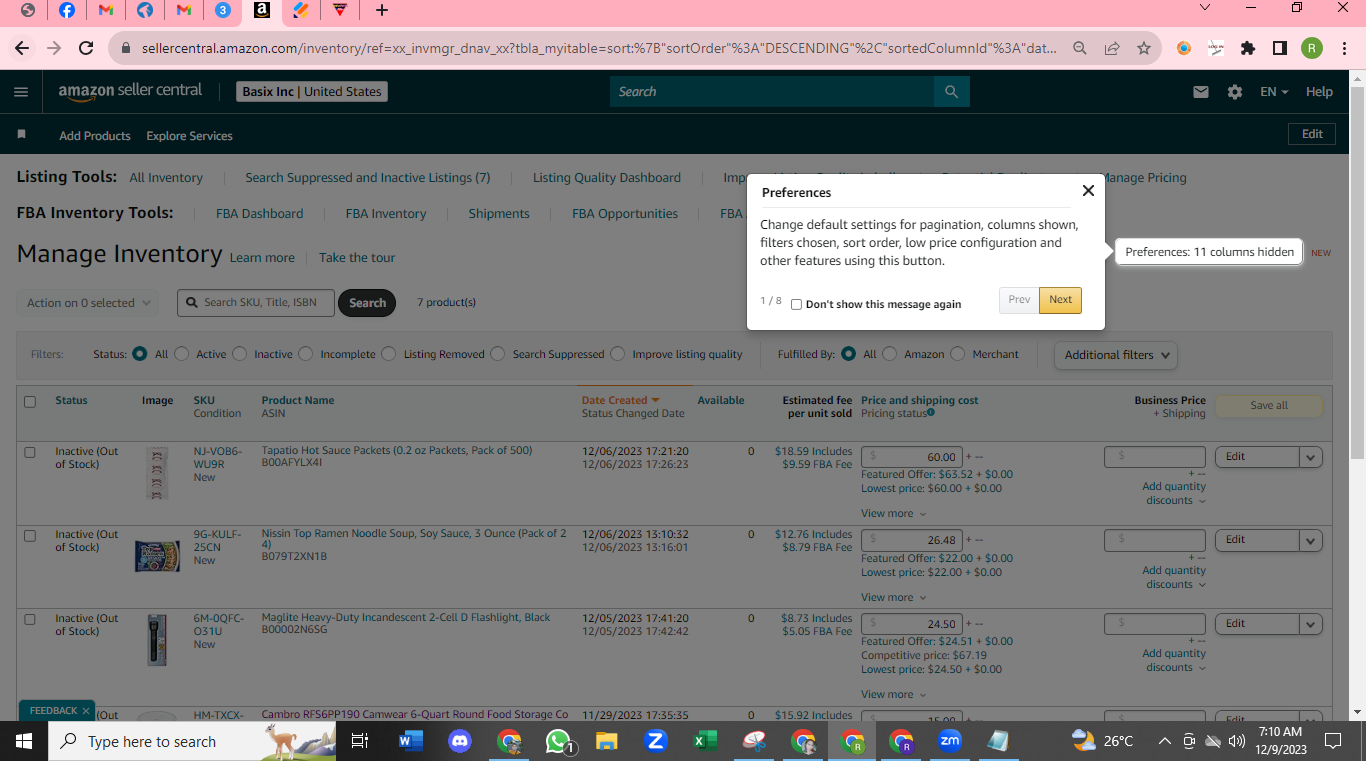Click the Search button beside SKU field

click(367, 303)
